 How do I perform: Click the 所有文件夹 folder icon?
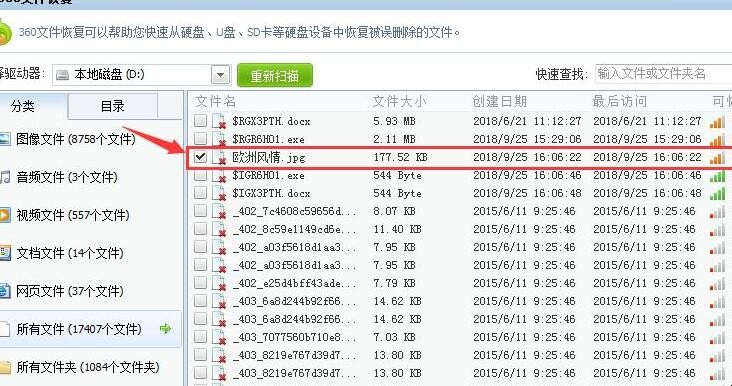(x=5, y=367)
